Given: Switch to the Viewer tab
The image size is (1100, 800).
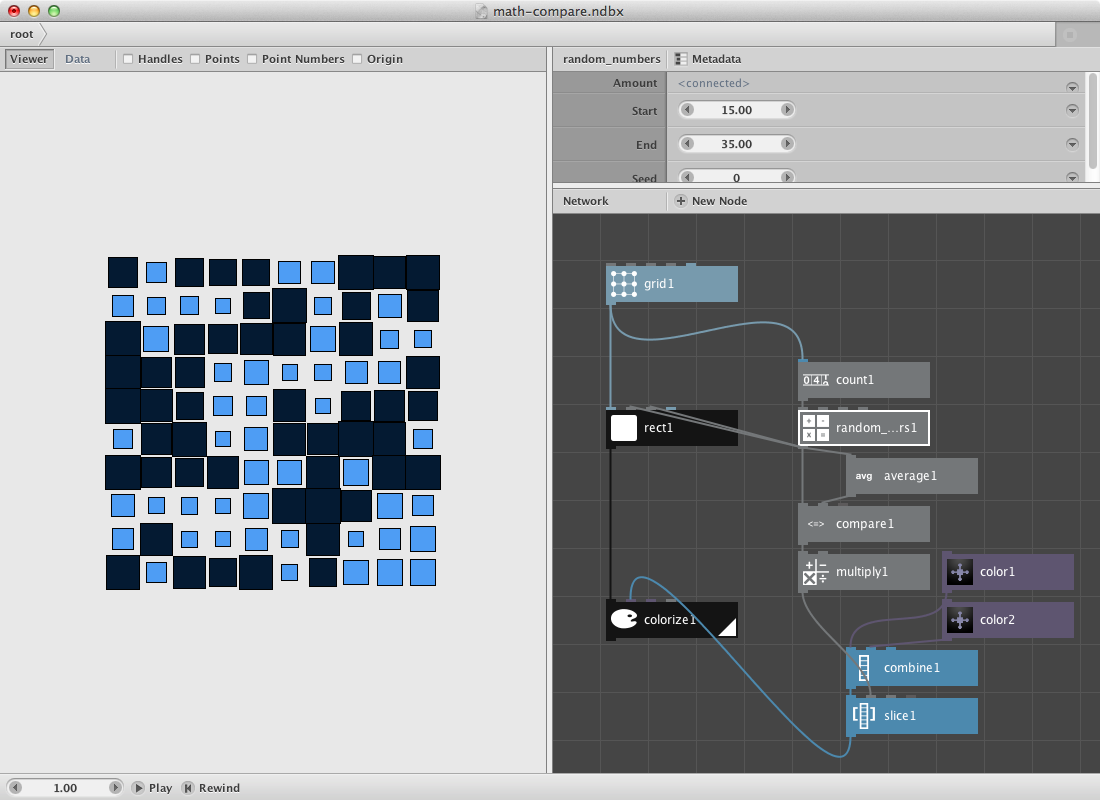Looking at the screenshot, I should [x=29, y=59].
